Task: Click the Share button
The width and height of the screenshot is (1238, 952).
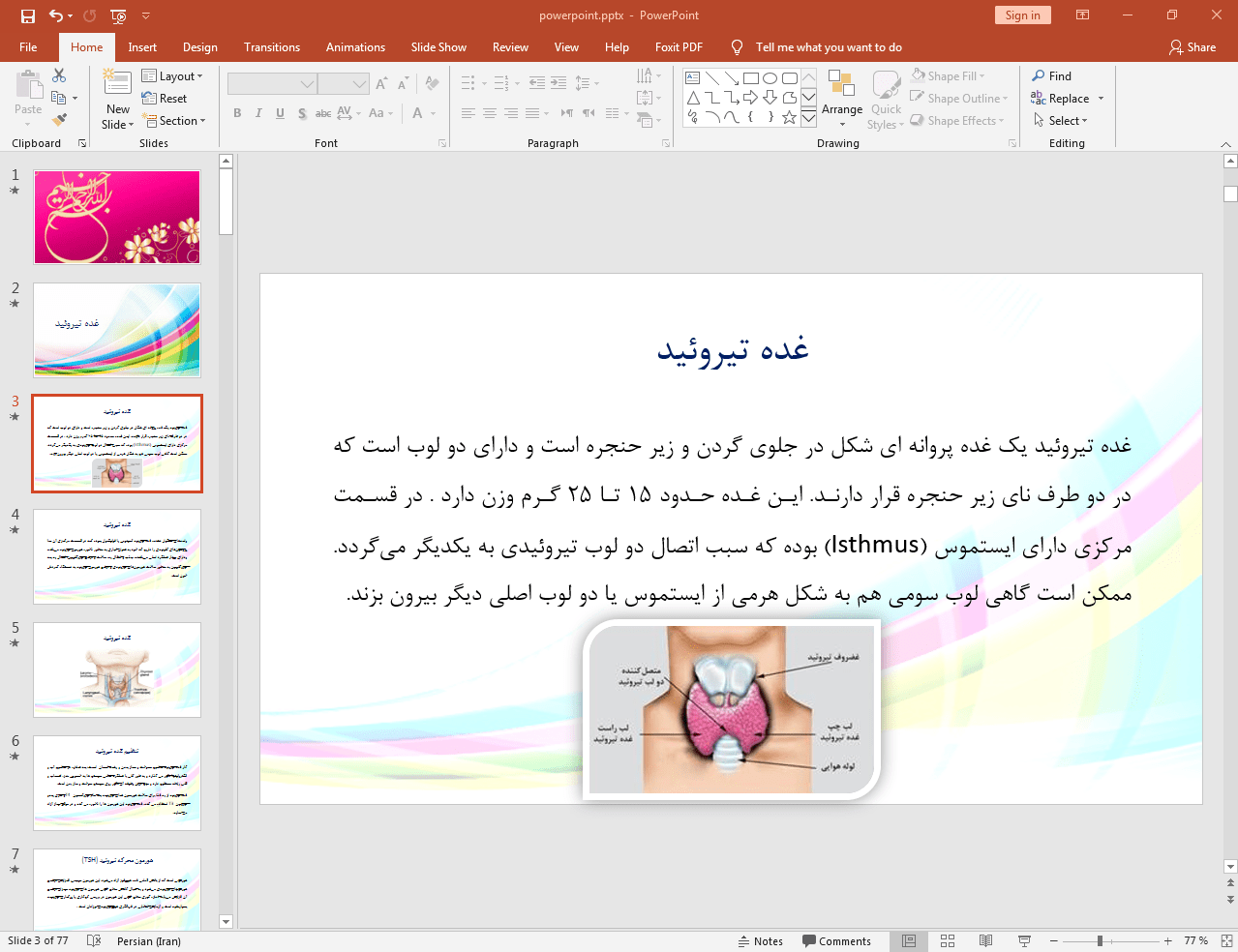Action: tap(1193, 47)
